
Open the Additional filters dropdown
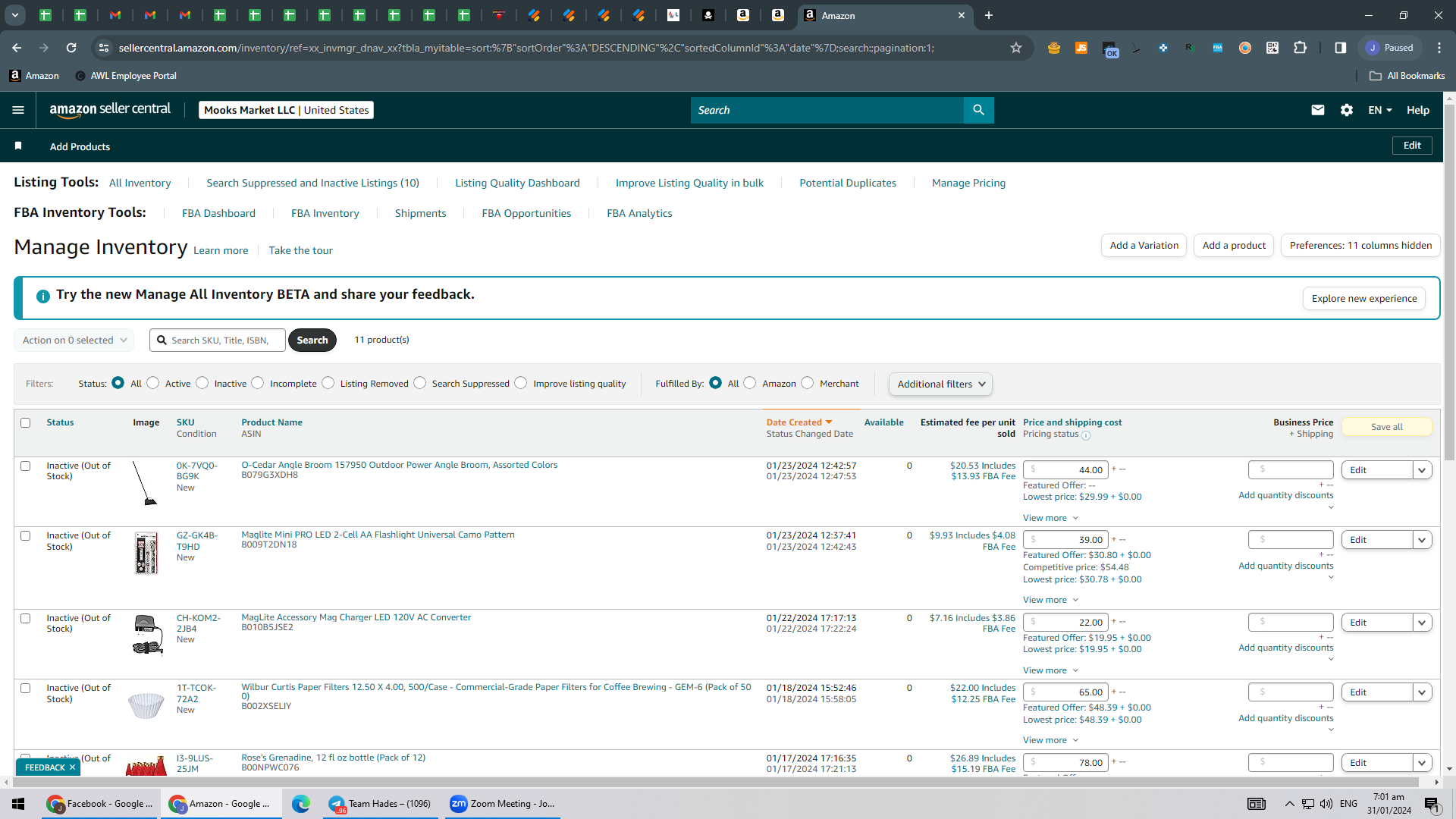pyautogui.click(x=940, y=384)
